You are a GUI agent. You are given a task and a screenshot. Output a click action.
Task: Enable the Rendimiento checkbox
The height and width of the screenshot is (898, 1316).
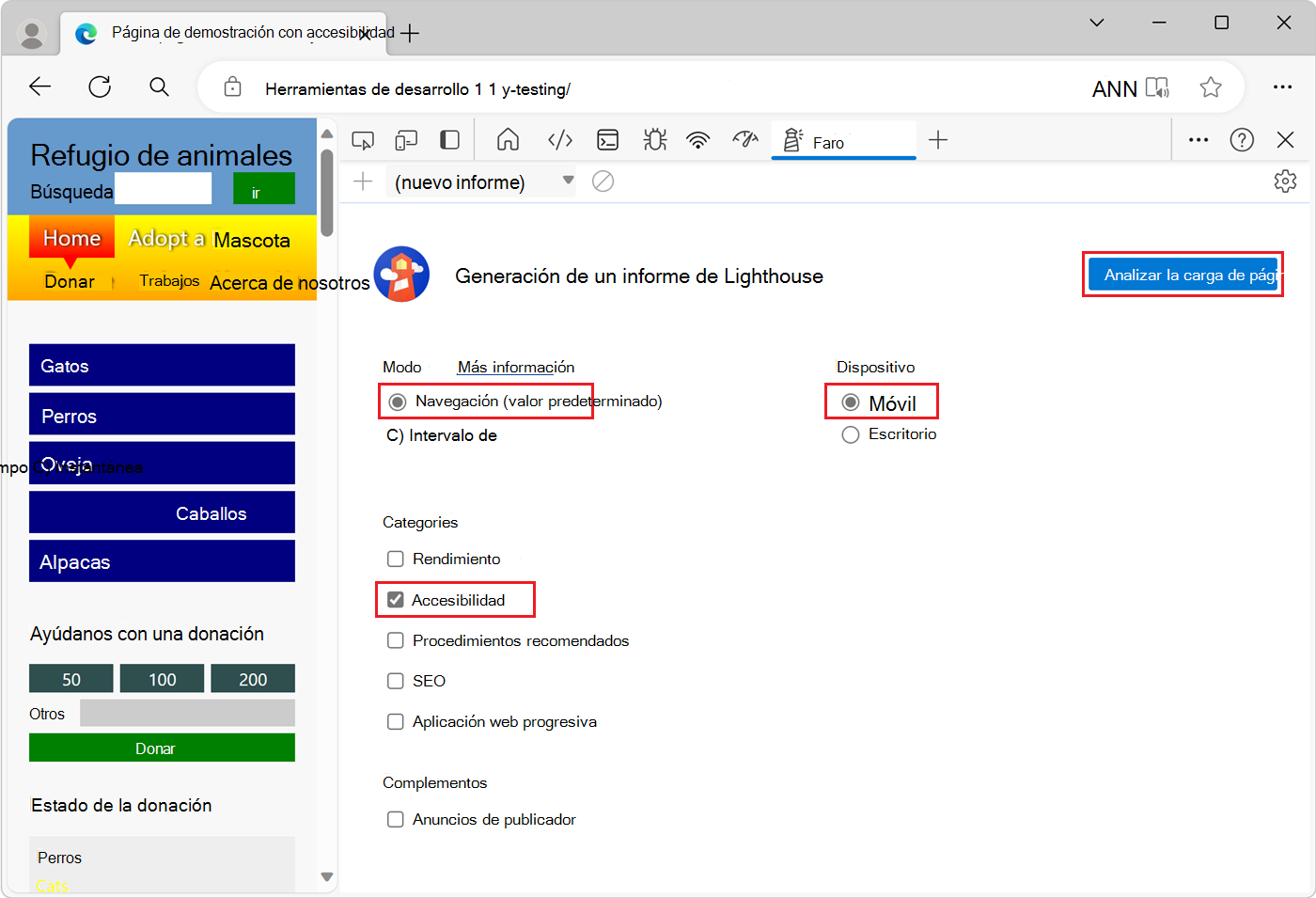(395, 559)
